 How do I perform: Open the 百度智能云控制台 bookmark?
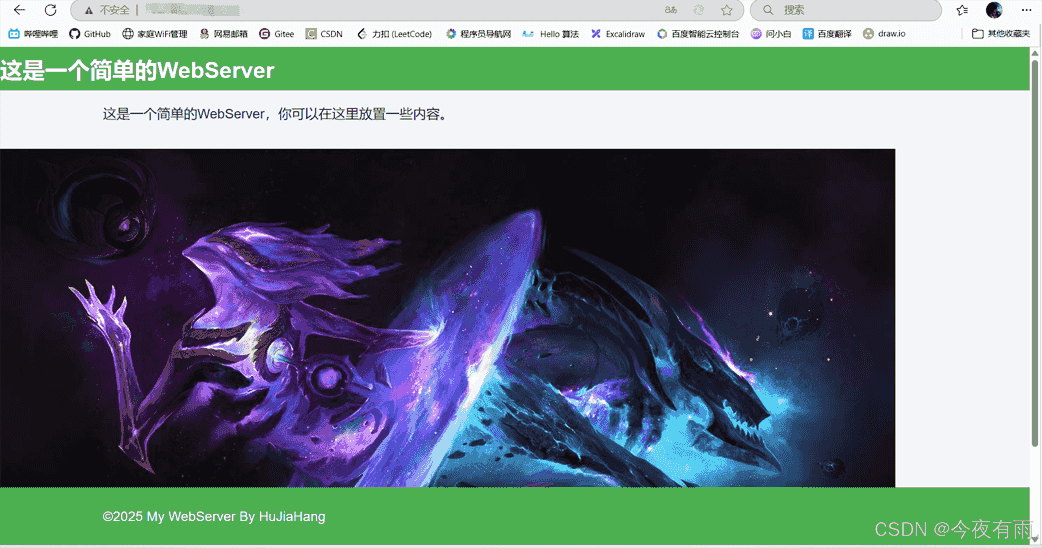click(x=698, y=34)
